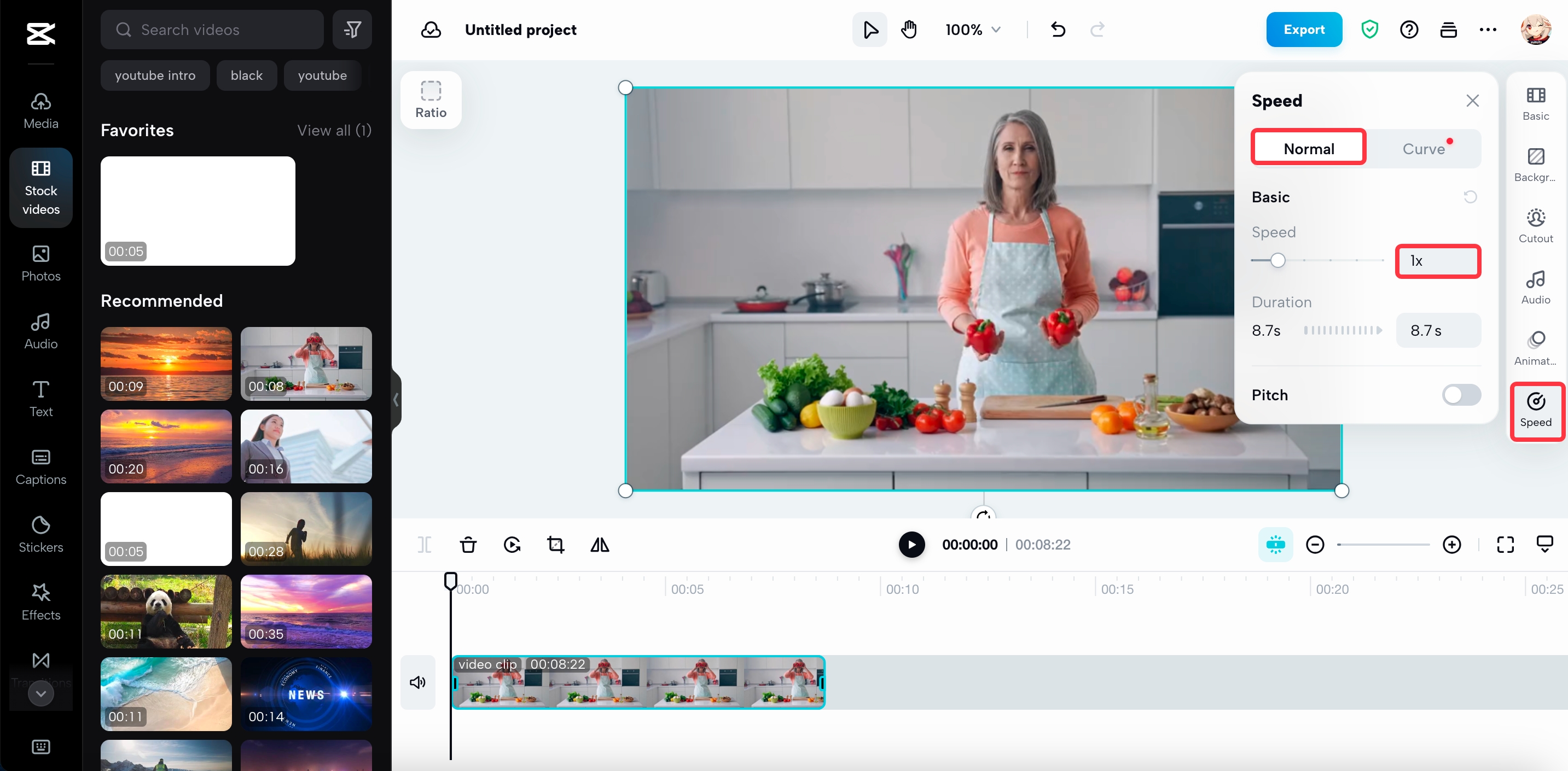Open the right panel Speed tab
The width and height of the screenshot is (1568, 771).
point(1536,411)
